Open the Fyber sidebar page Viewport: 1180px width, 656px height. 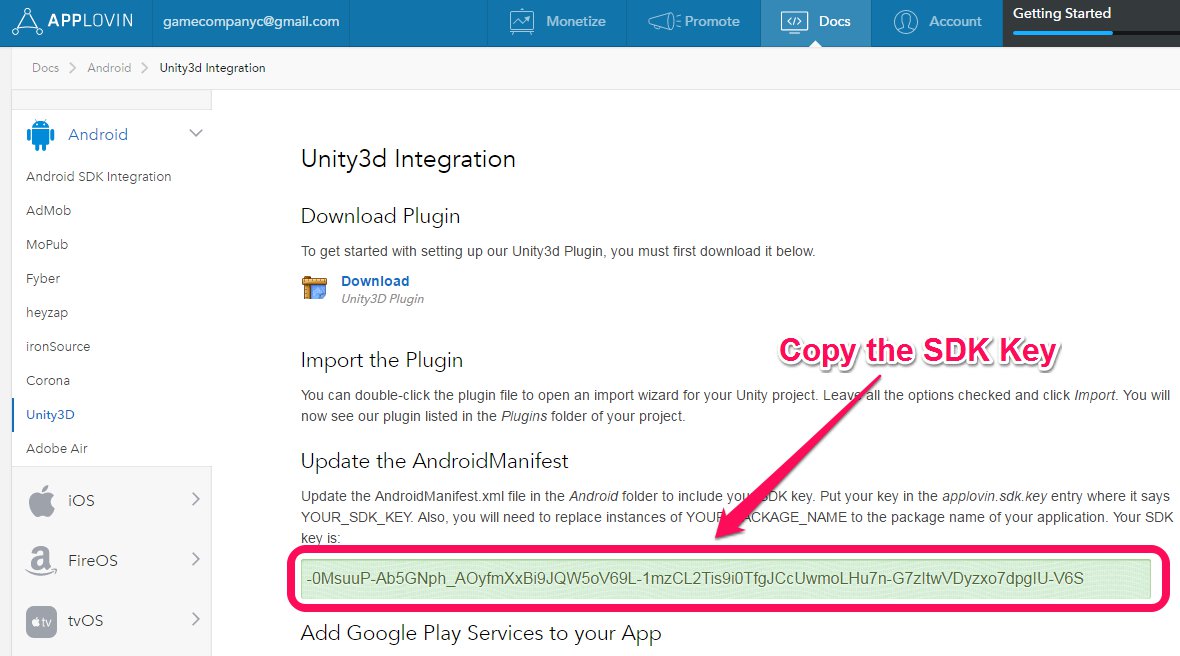point(43,278)
